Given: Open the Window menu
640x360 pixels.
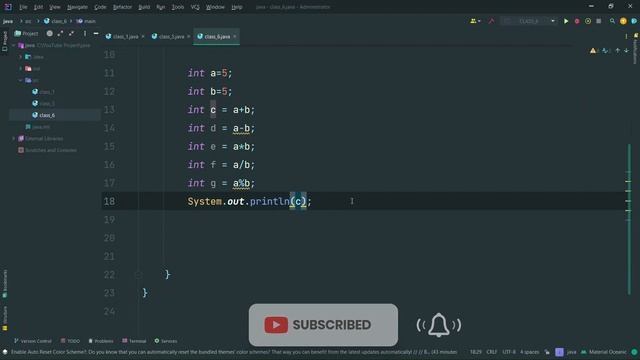Looking at the screenshot, I should pos(215,7).
